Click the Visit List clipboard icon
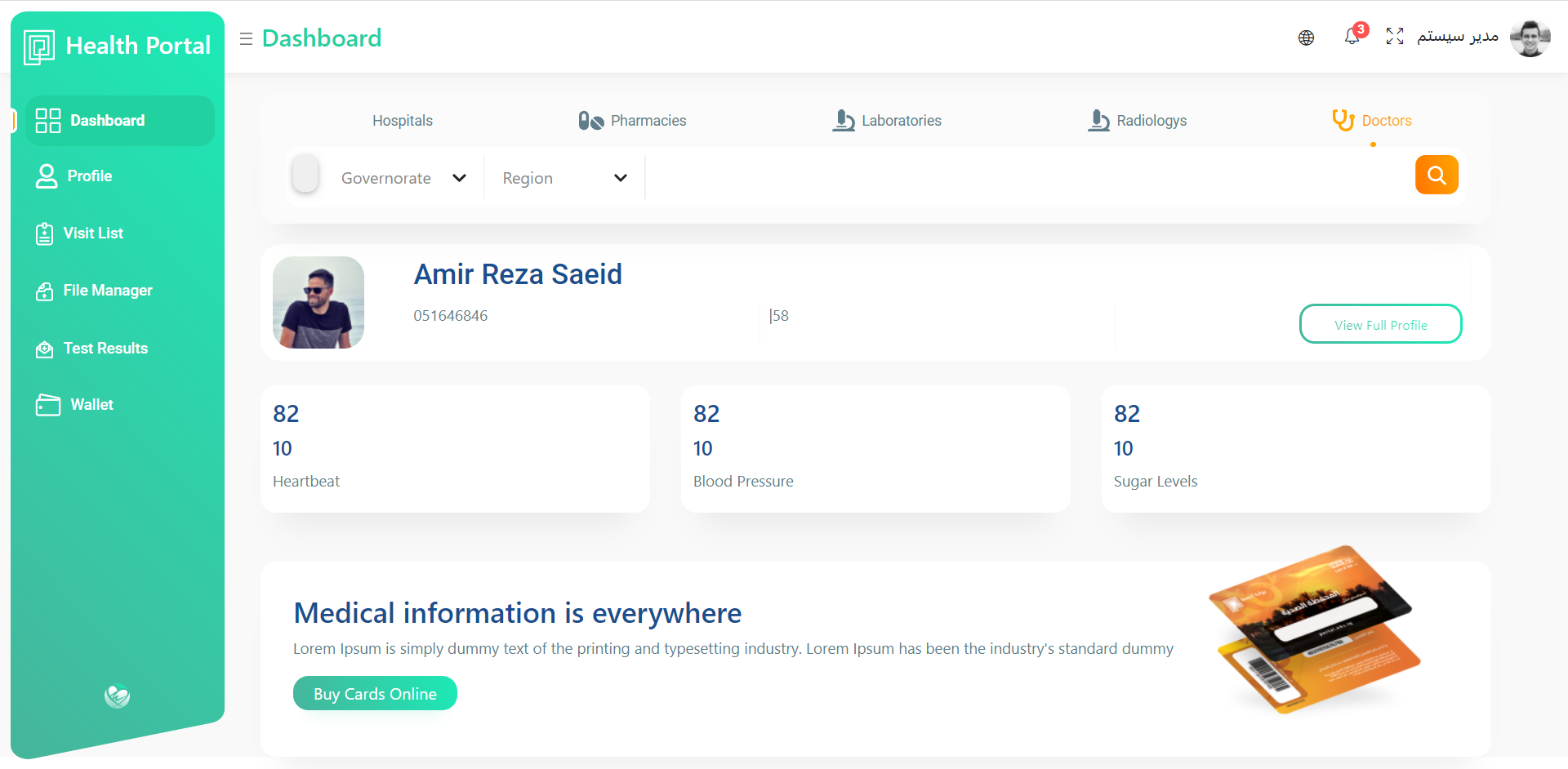 (x=45, y=233)
